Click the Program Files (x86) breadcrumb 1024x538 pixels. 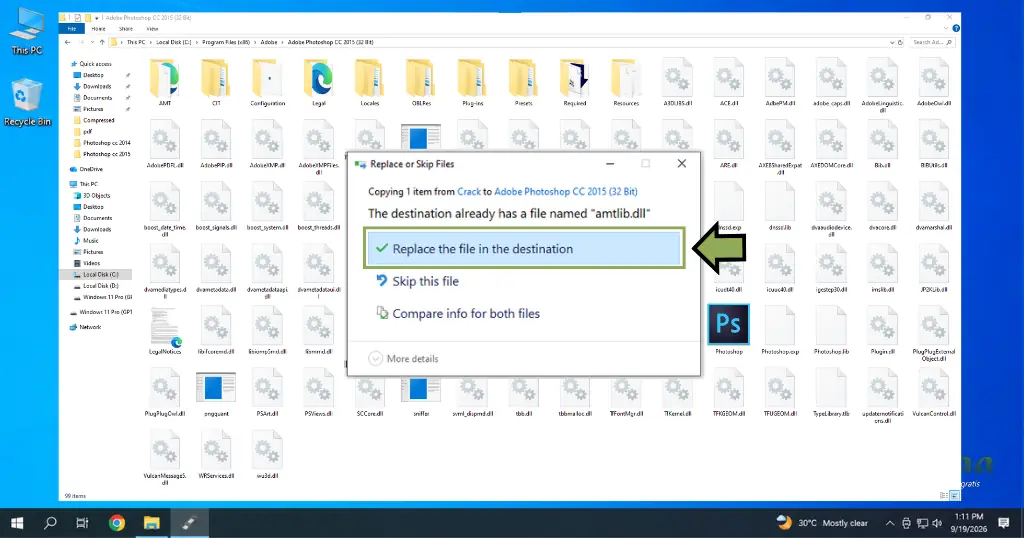point(226,42)
